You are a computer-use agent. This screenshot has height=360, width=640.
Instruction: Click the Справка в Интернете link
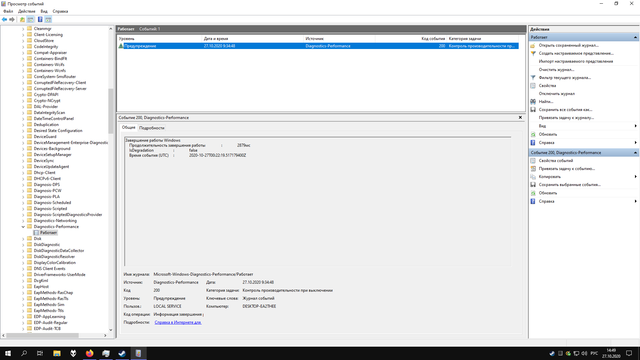178,322
